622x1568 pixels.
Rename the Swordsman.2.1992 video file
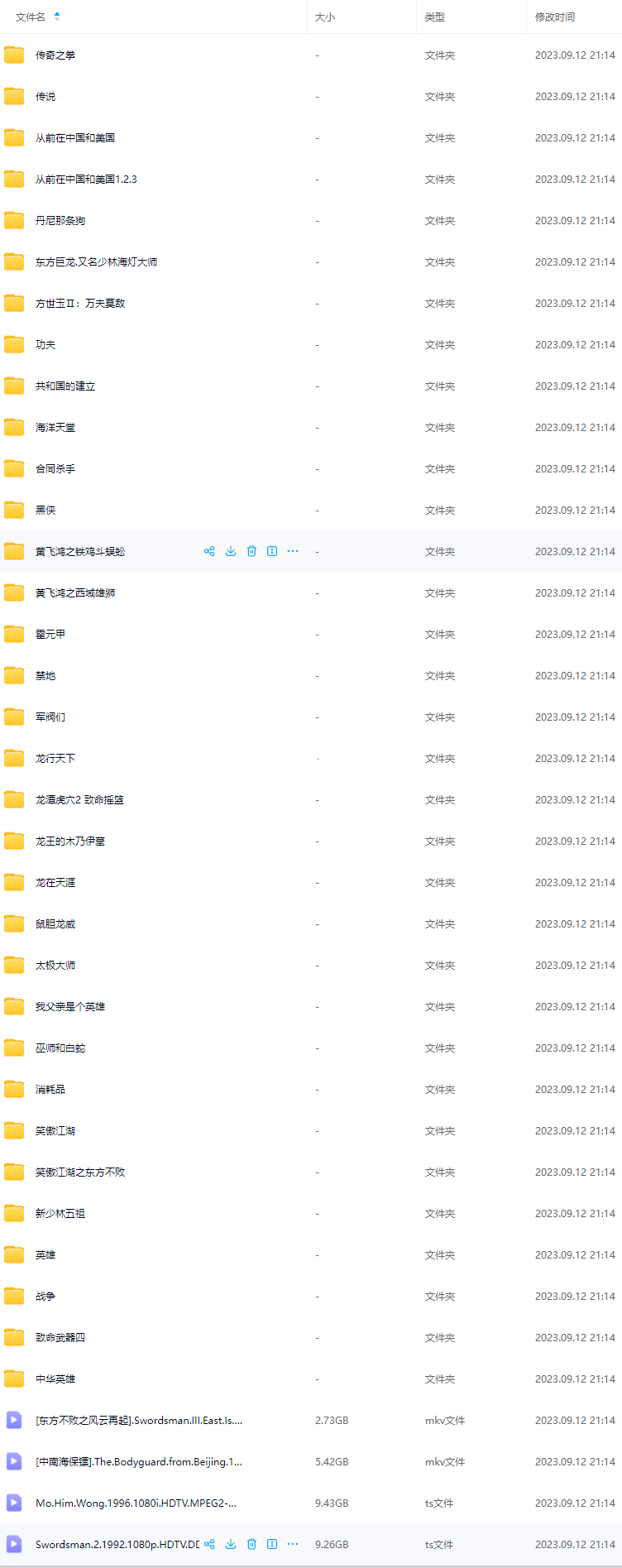pos(272,1544)
